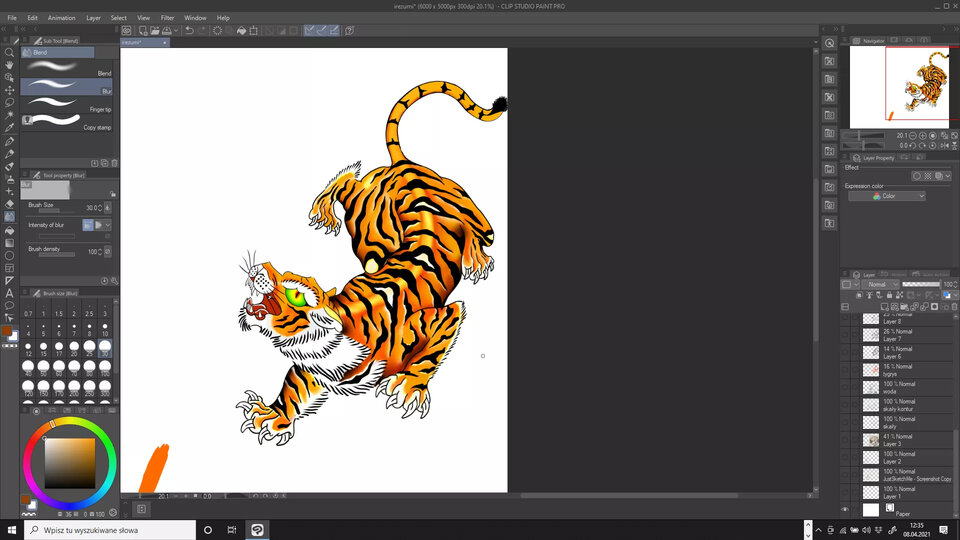The height and width of the screenshot is (540, 960).
Task: Toggle the third snap button in toolbar
Action: [x=334, y=30]
